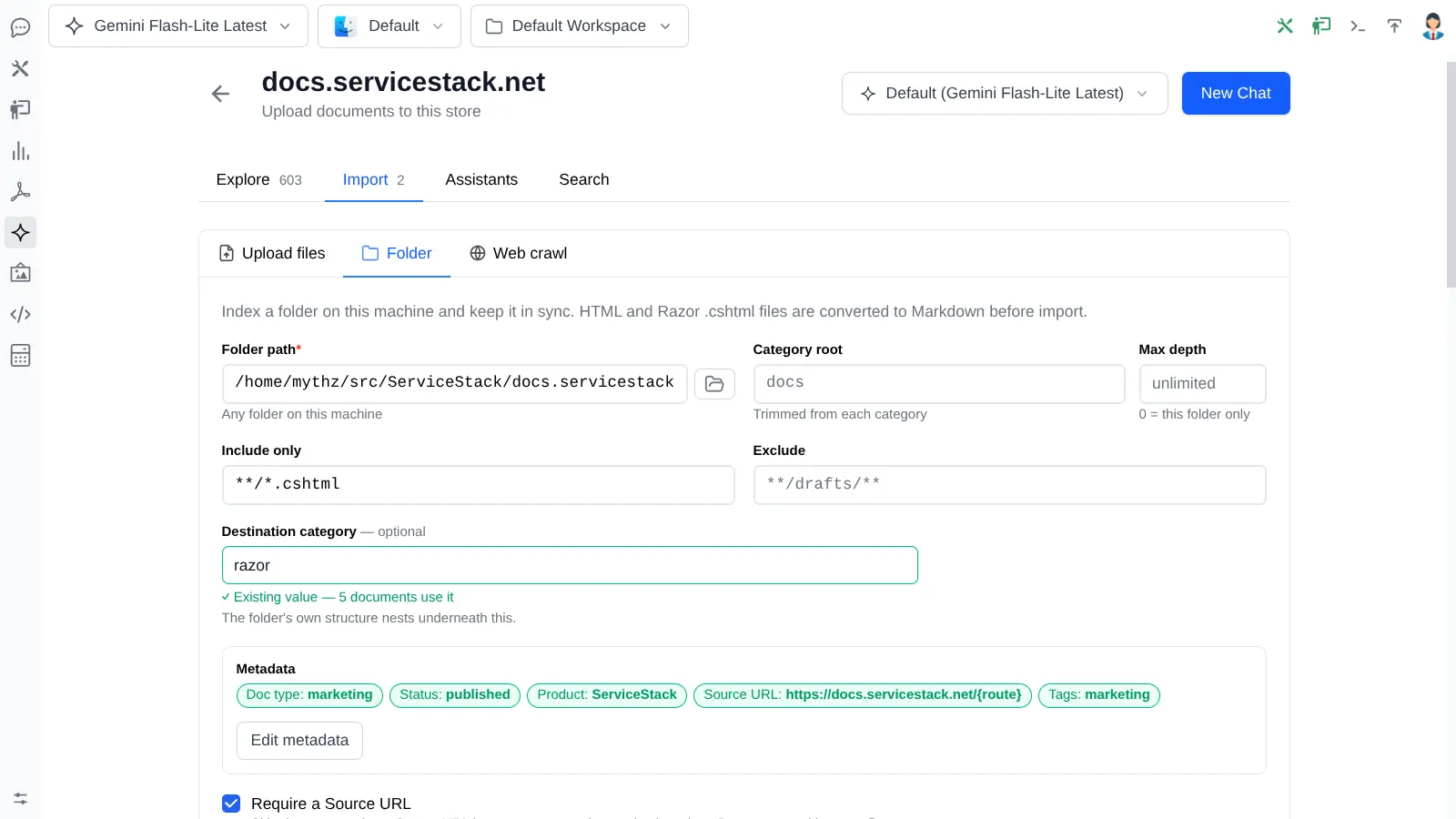Open the terminal prompt icon
The image size is (1456, 819).
tap(1358, 25)
